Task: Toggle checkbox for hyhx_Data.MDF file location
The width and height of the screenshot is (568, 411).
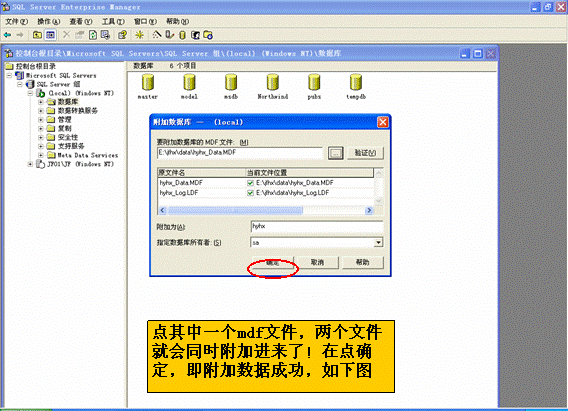Action: coord(250,183)
